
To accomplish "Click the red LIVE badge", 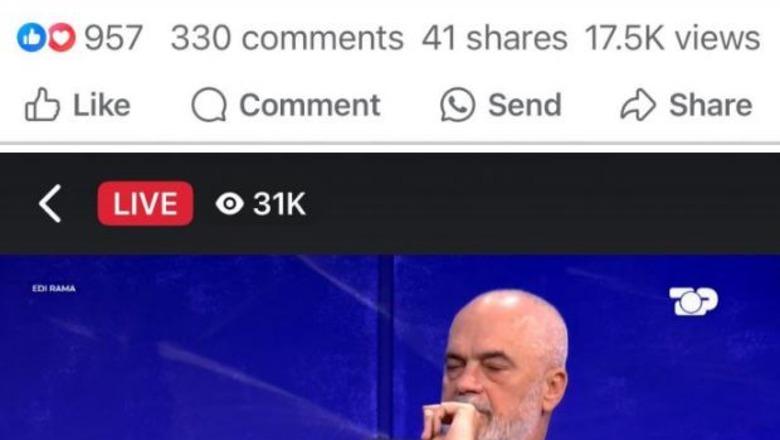I will click(x=145, y=203).
